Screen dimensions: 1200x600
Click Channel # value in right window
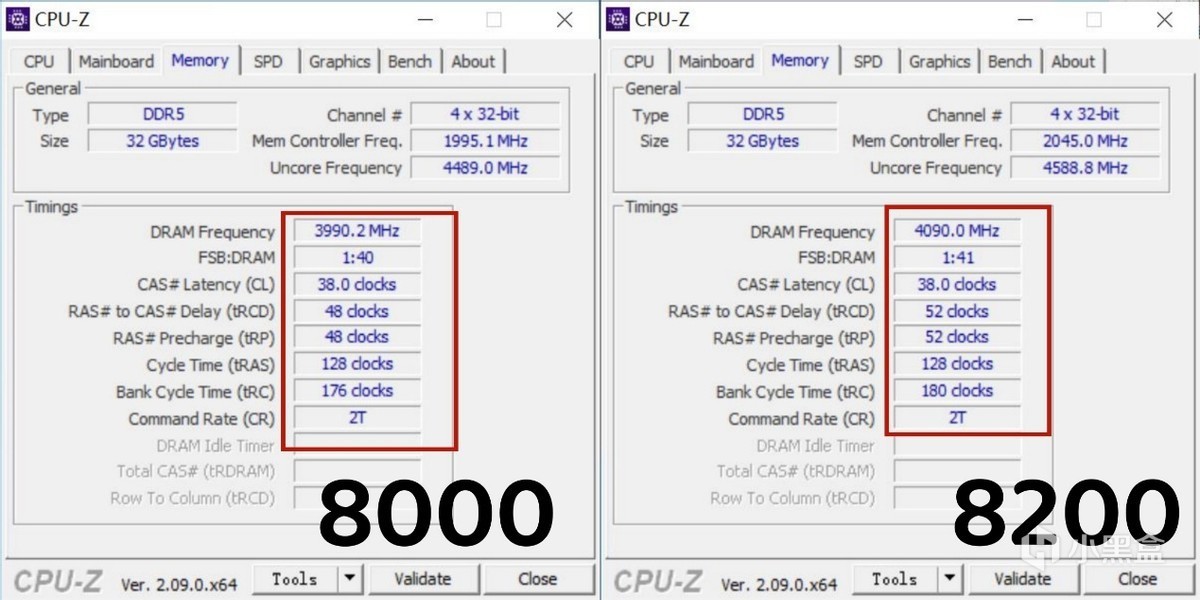pos(1085,114)
